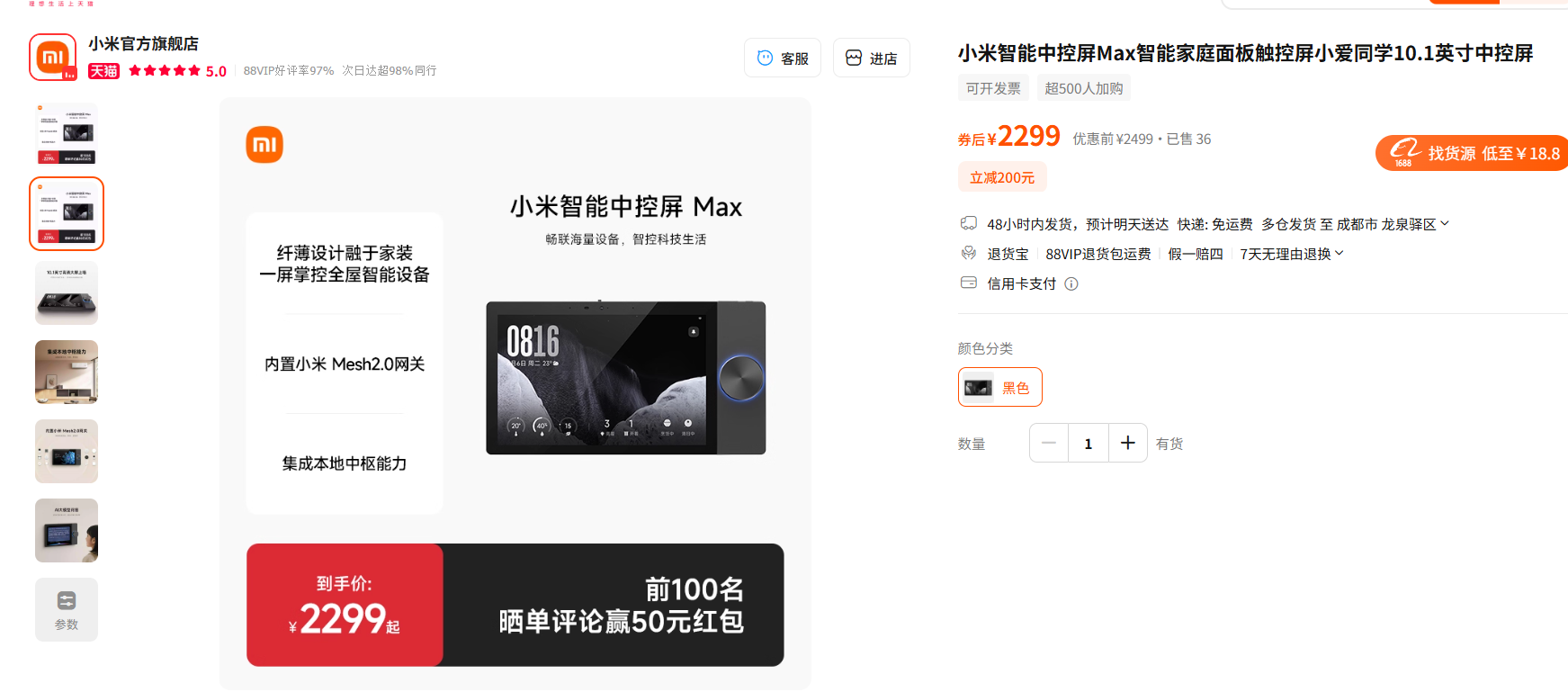The width and height of the screenshot is (1568, 692).
Task: Click the credit card payment icon
Action: [x=969, y=283]
